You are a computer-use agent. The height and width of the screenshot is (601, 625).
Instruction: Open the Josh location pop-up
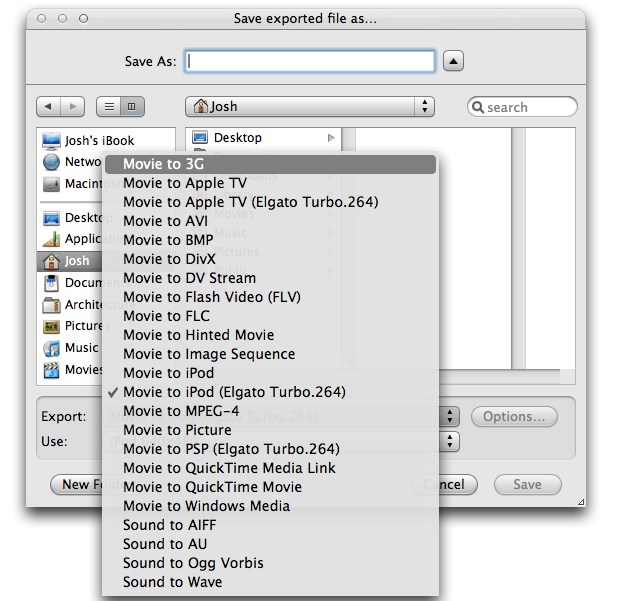click(310, 107)
